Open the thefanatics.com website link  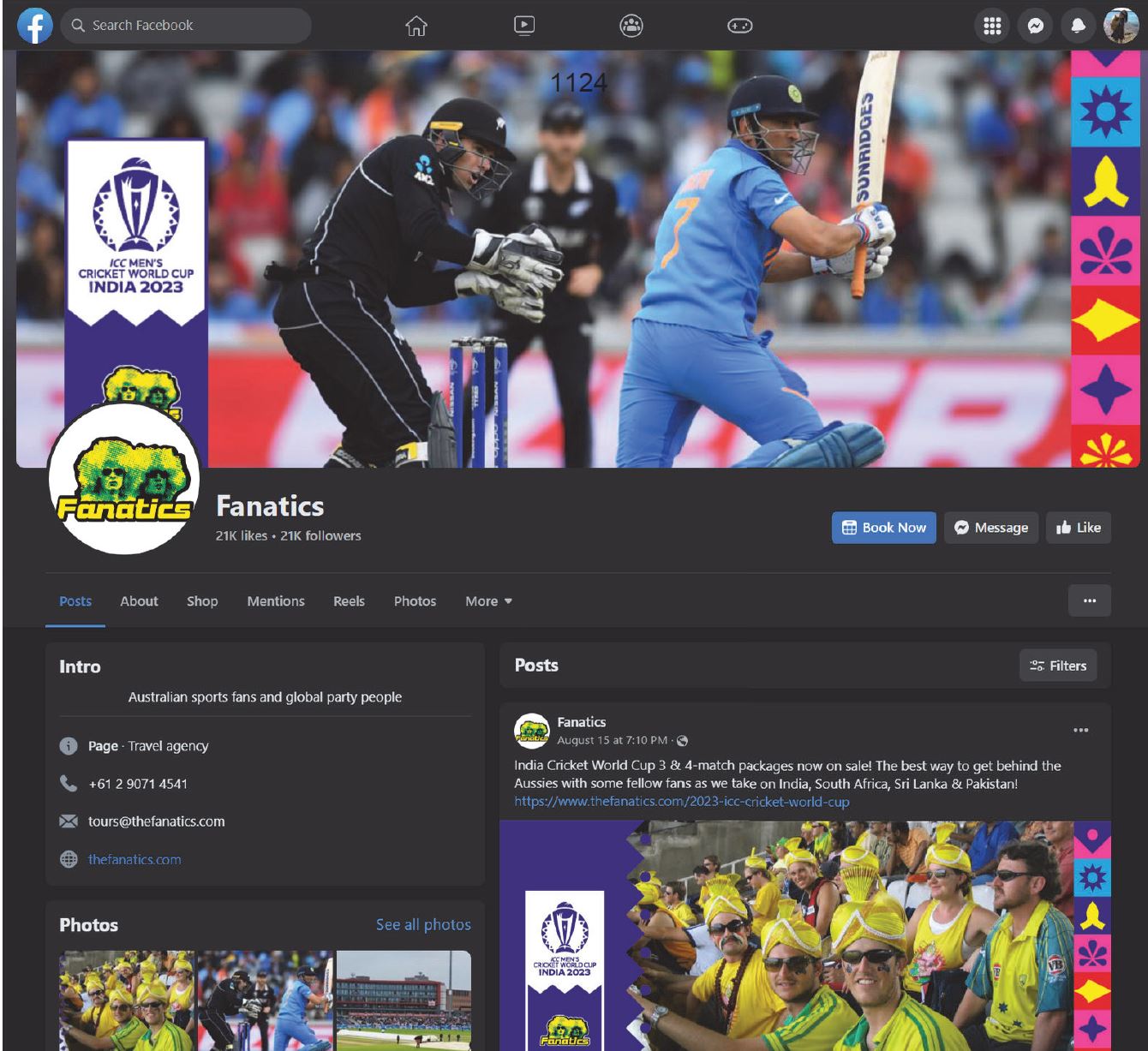tap(135, 859)
